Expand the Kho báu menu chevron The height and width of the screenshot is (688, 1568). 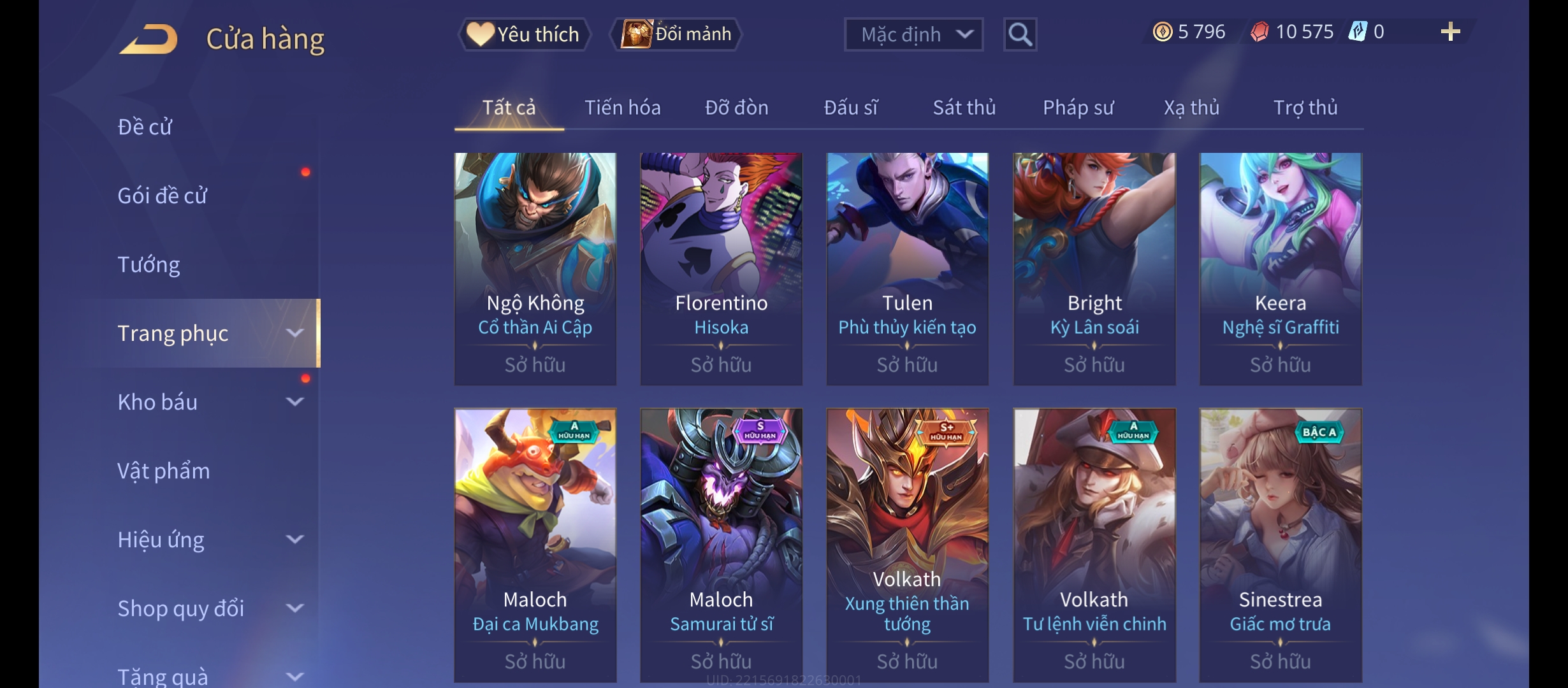click(x=294, y=402)
